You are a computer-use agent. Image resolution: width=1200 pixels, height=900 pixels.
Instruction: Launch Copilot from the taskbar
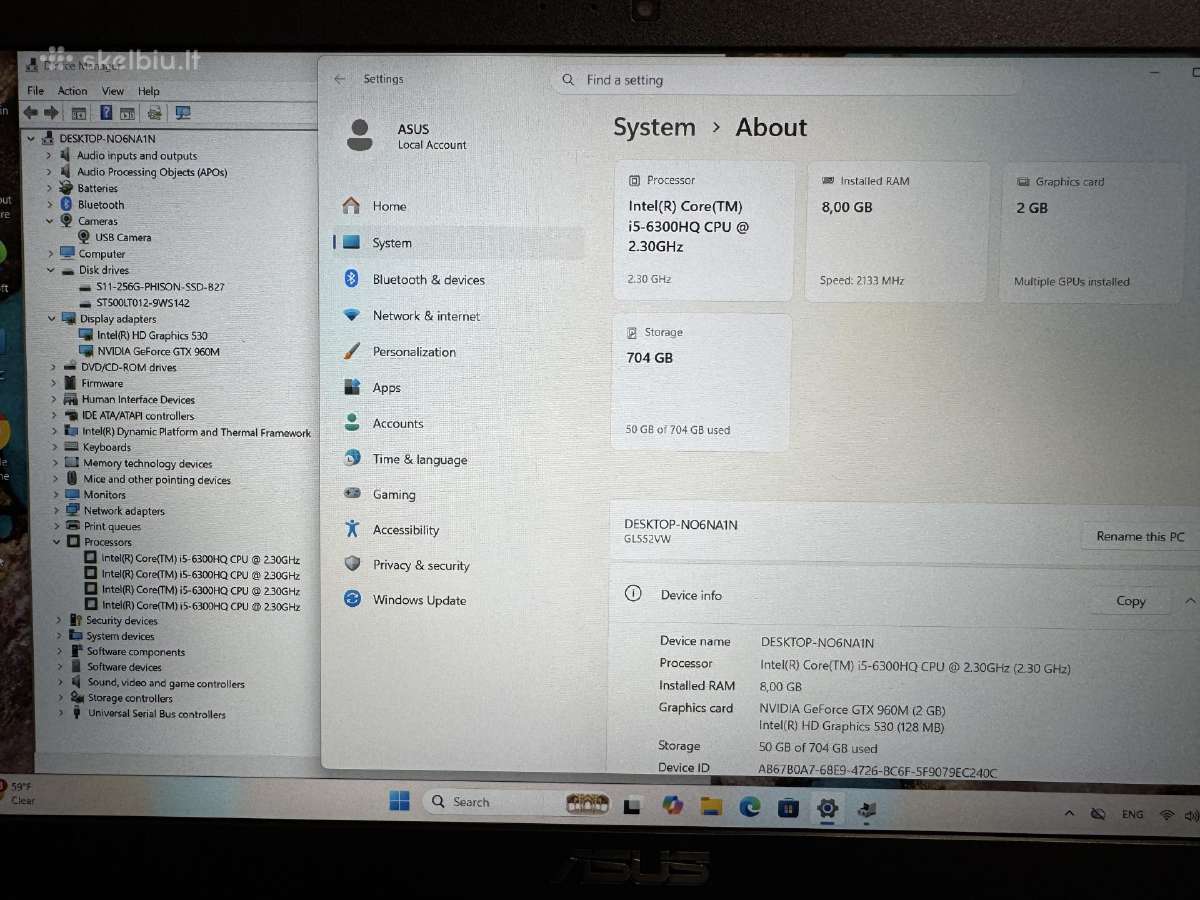point(672,805)
